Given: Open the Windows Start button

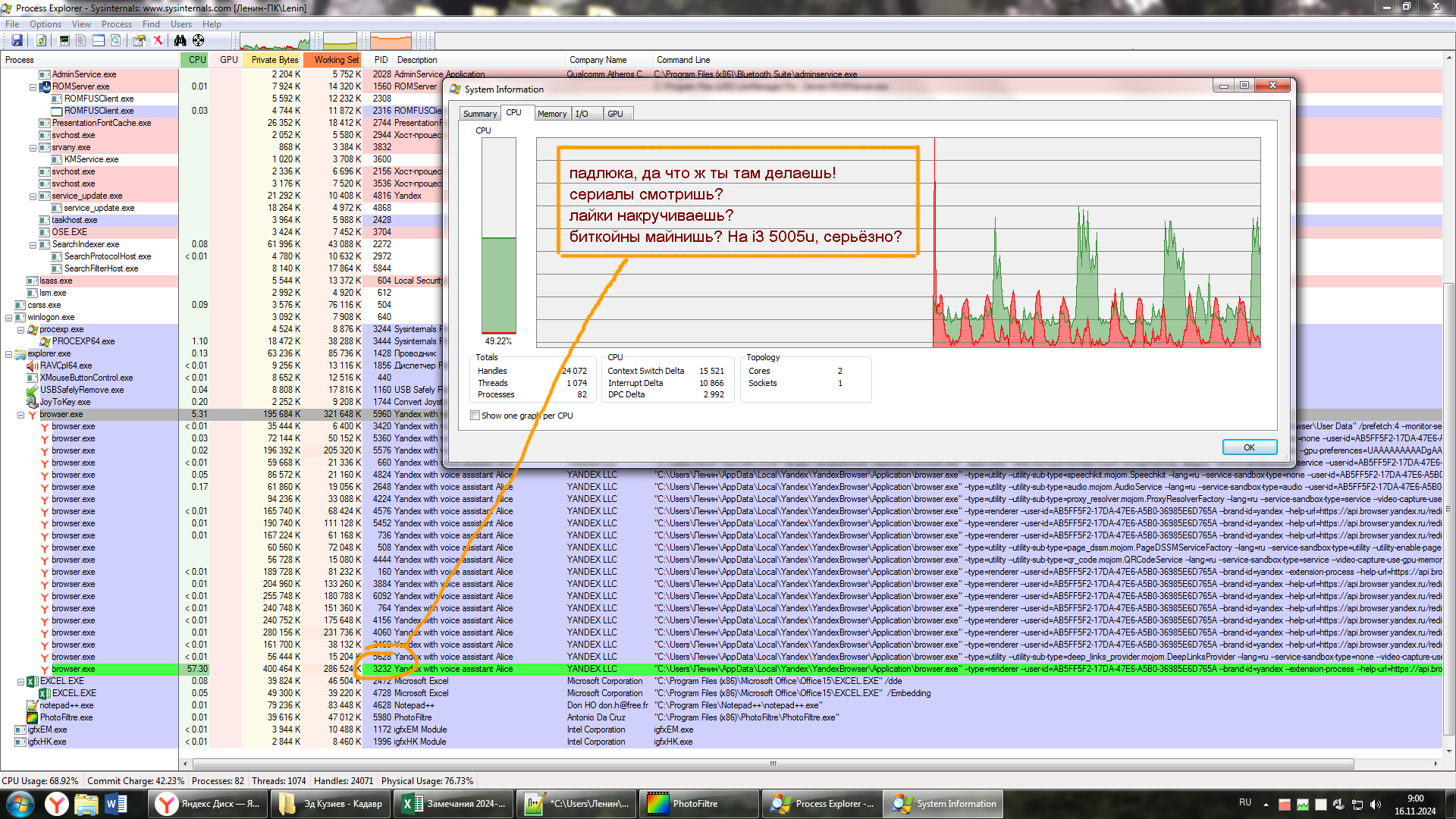Looking at the screenshot, I should point(20,804).
